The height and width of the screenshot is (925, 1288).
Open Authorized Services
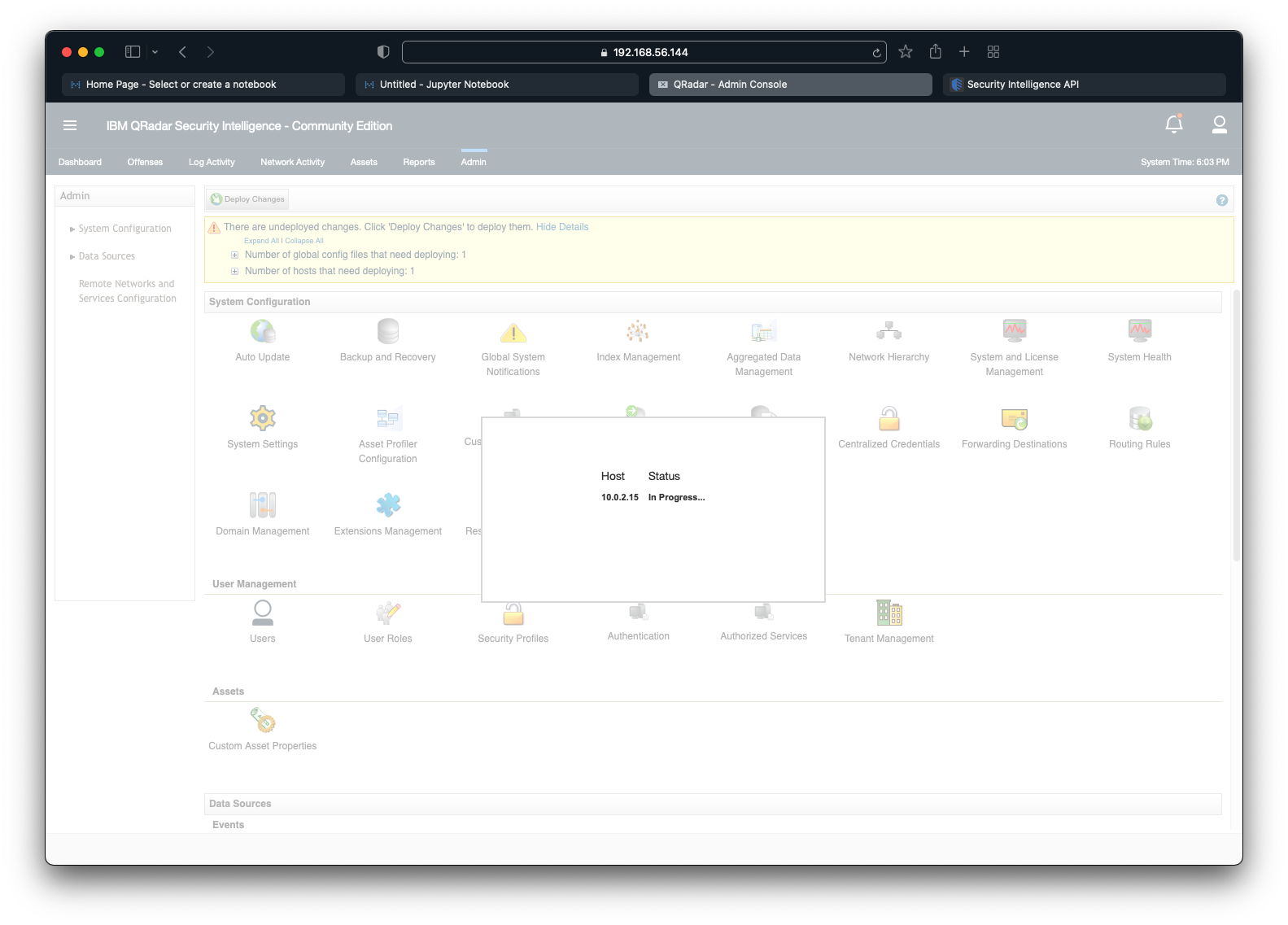[x=764, y=613]
